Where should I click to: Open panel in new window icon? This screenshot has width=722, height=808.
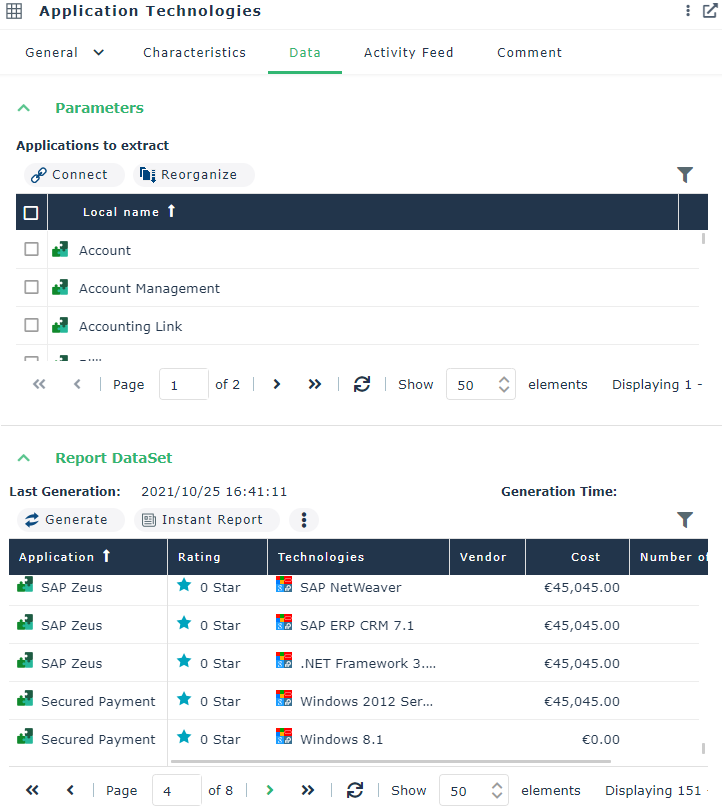(x=710, y=11)
